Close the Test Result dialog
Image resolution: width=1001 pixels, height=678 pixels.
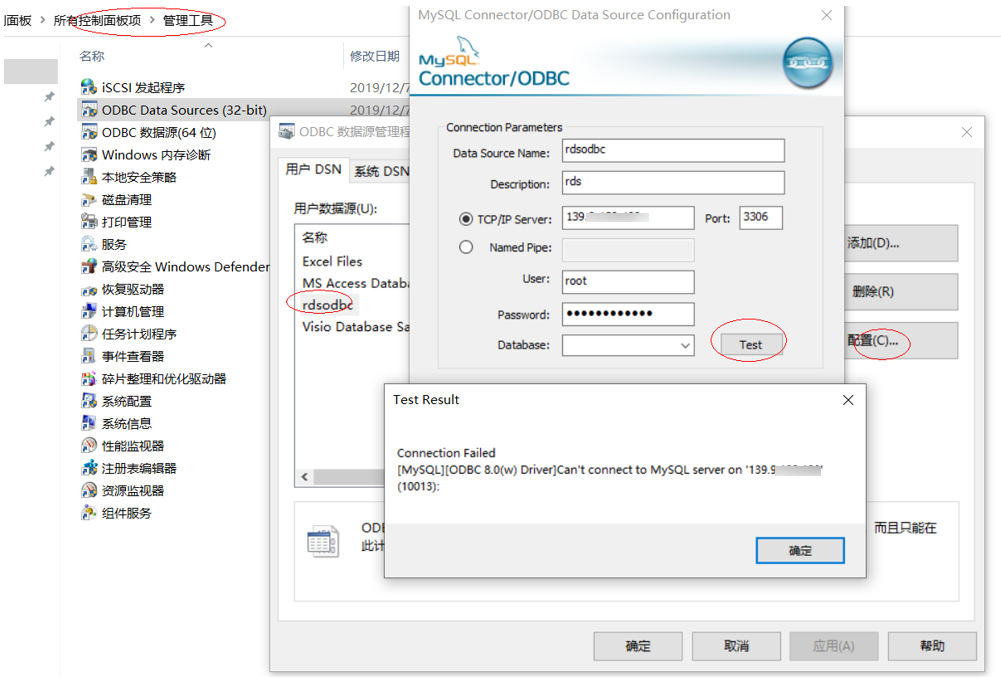[848, 400]
